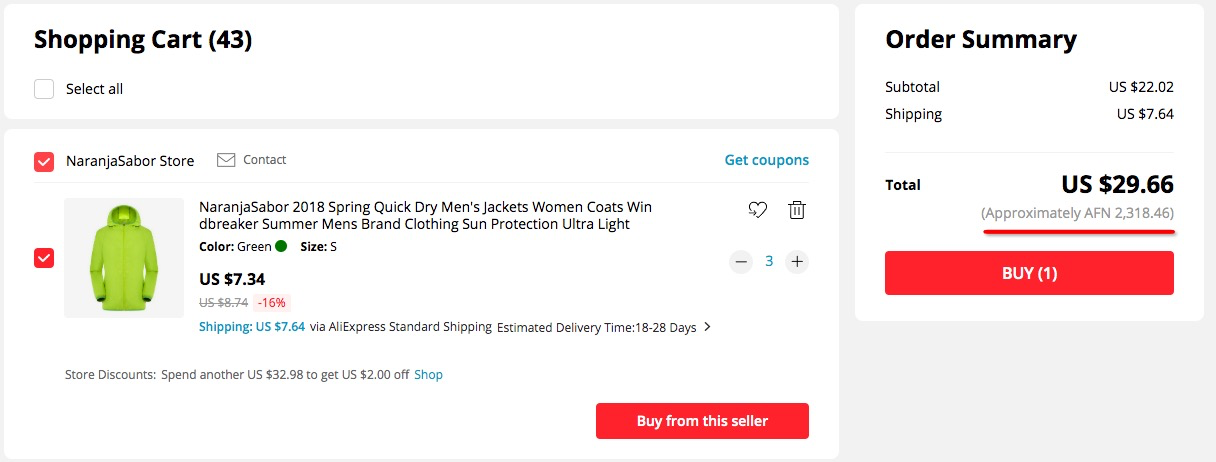The height and width of the screenshot is (462, 1216).
Task: Click the Shopping Cart (43) heading
Action: [143, 40]
